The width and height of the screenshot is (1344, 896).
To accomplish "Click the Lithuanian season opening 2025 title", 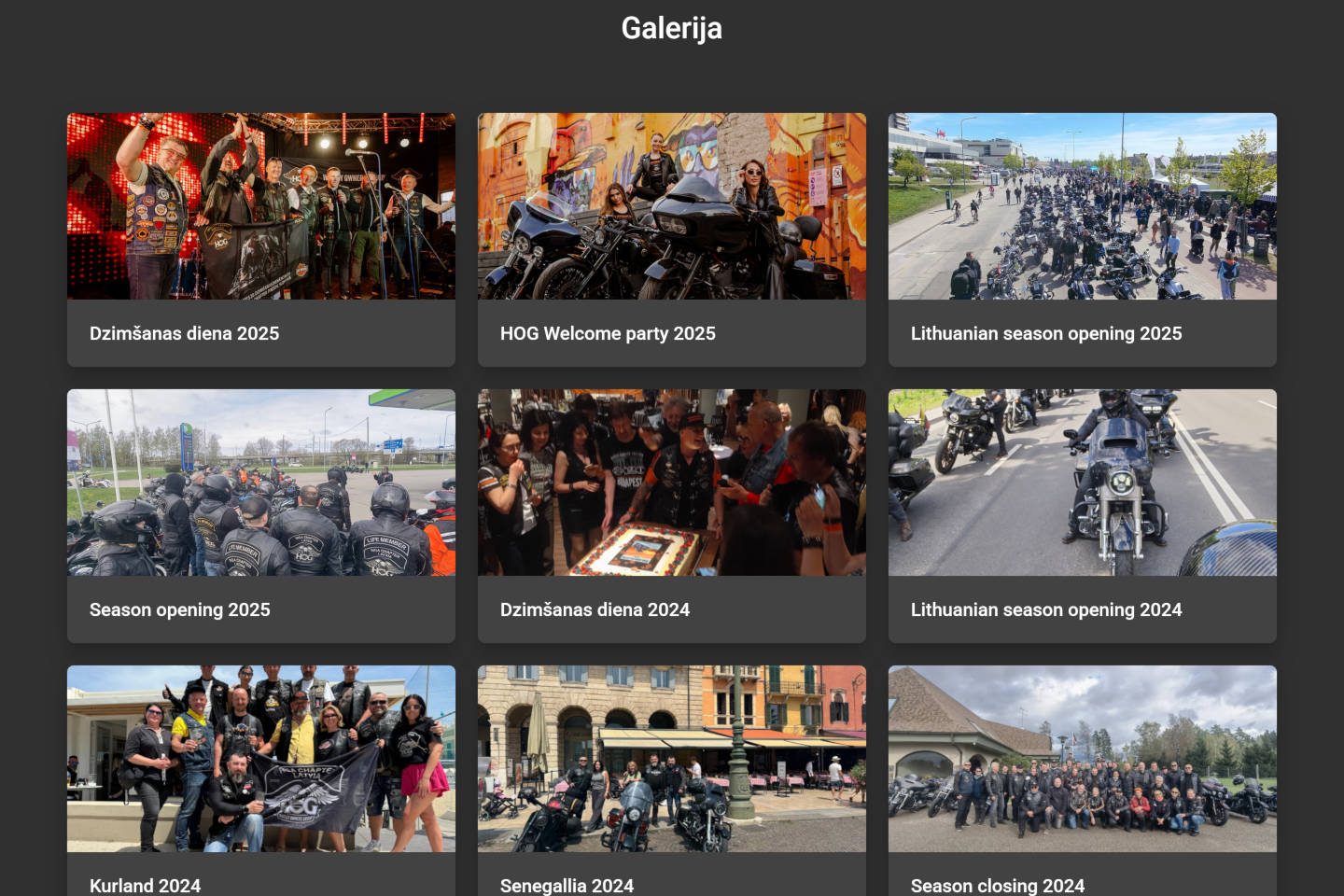I will coord(1046,333).
